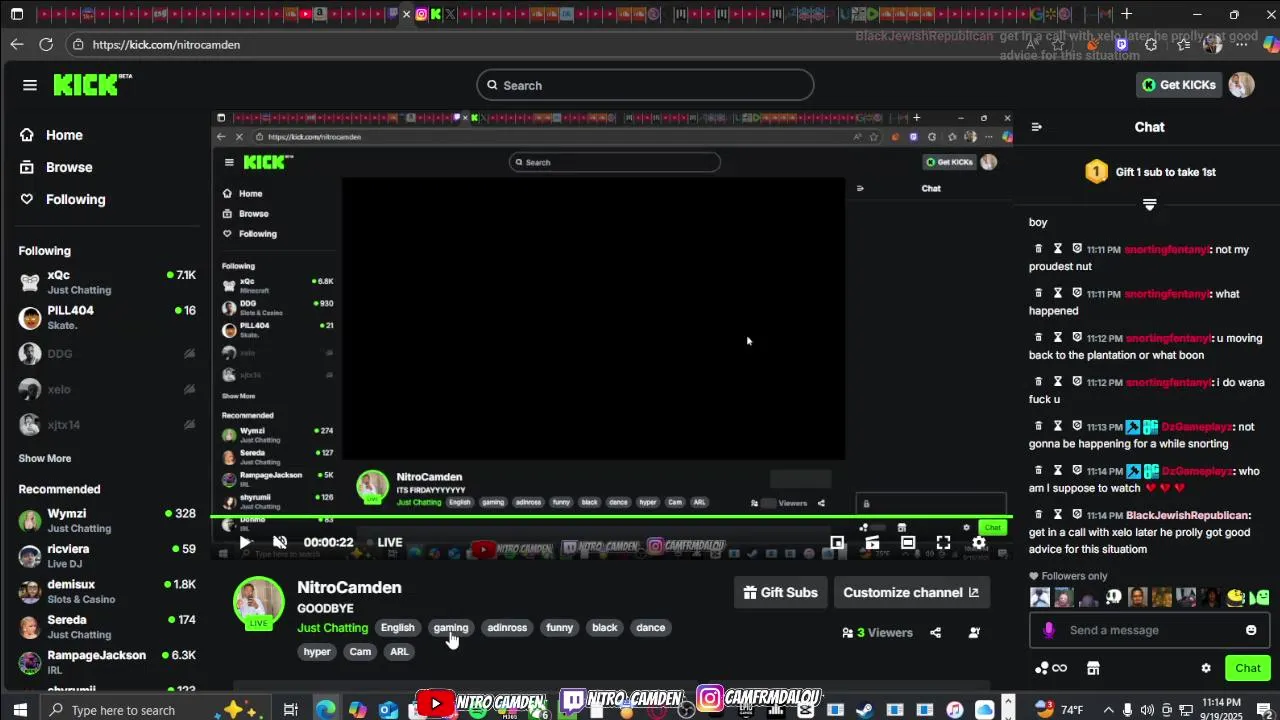This screenshot has width=1280, height=720.
Task: Select the hyper tag
Action: [x=317, y=652]
